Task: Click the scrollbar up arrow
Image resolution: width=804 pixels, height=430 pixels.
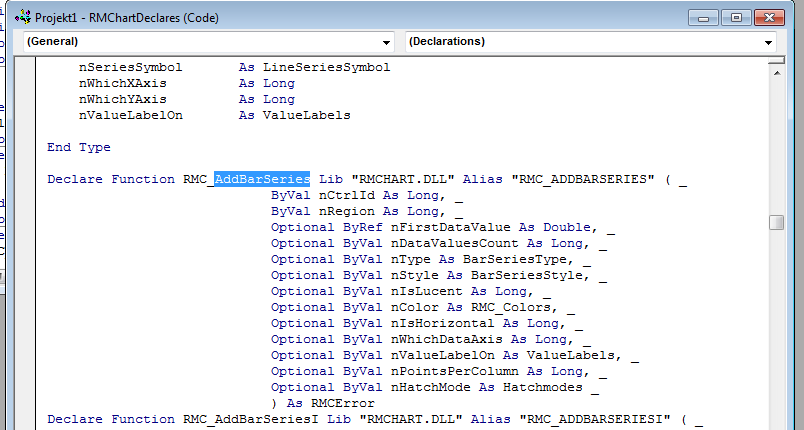Action: 777,73
